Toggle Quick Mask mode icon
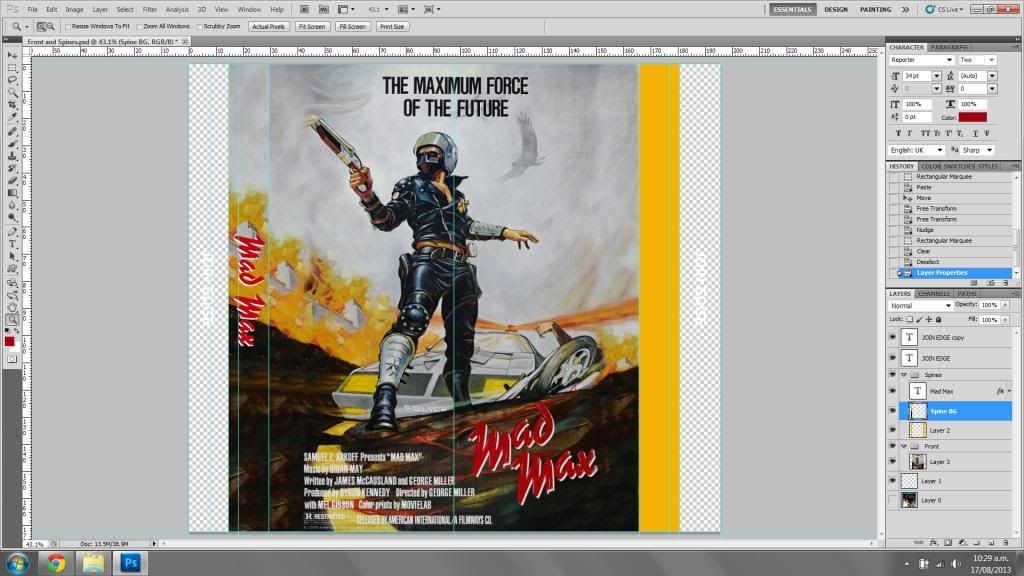 pos(12,359)
